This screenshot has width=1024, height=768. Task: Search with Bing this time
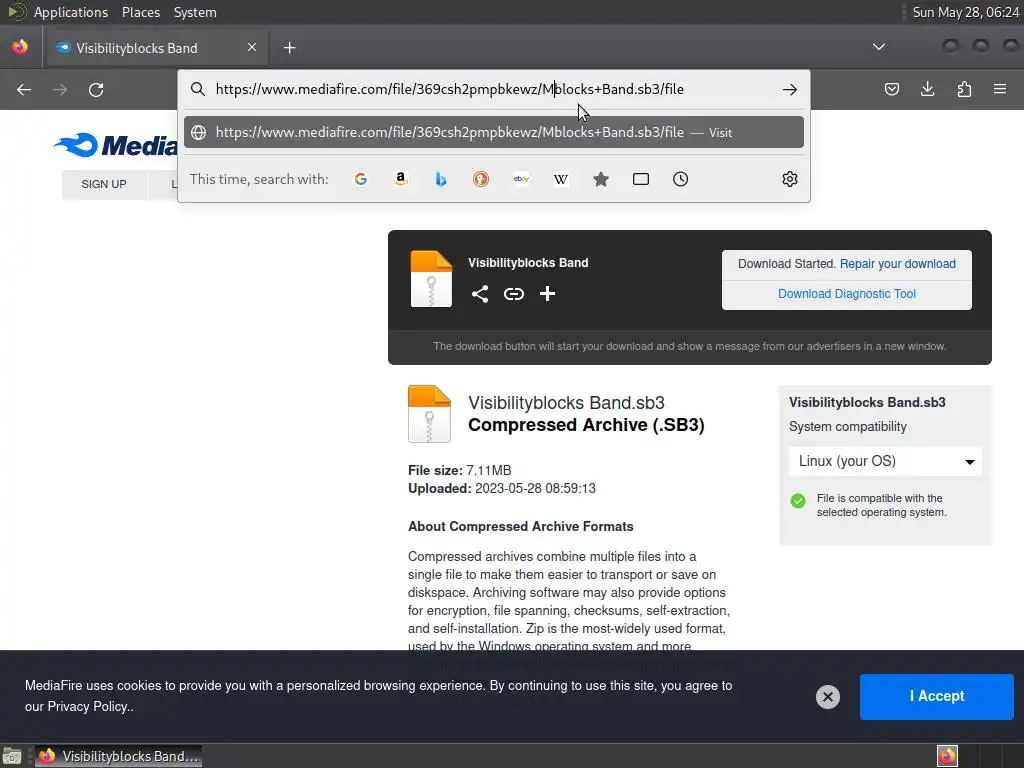coord(441,179)
